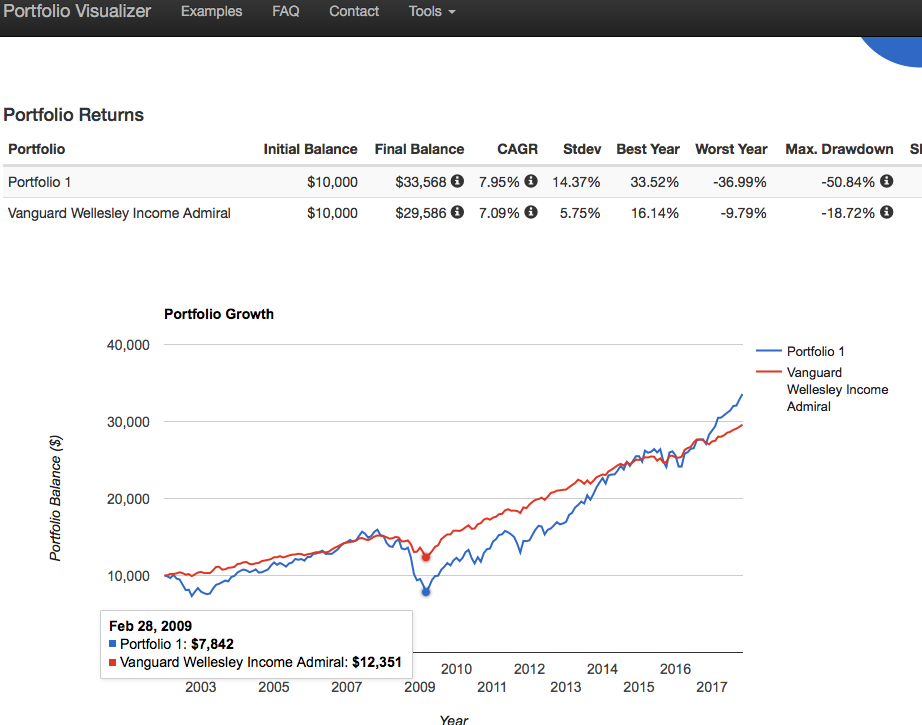
Task: Open the Contact link in navbar
Action: pos(354,12)
